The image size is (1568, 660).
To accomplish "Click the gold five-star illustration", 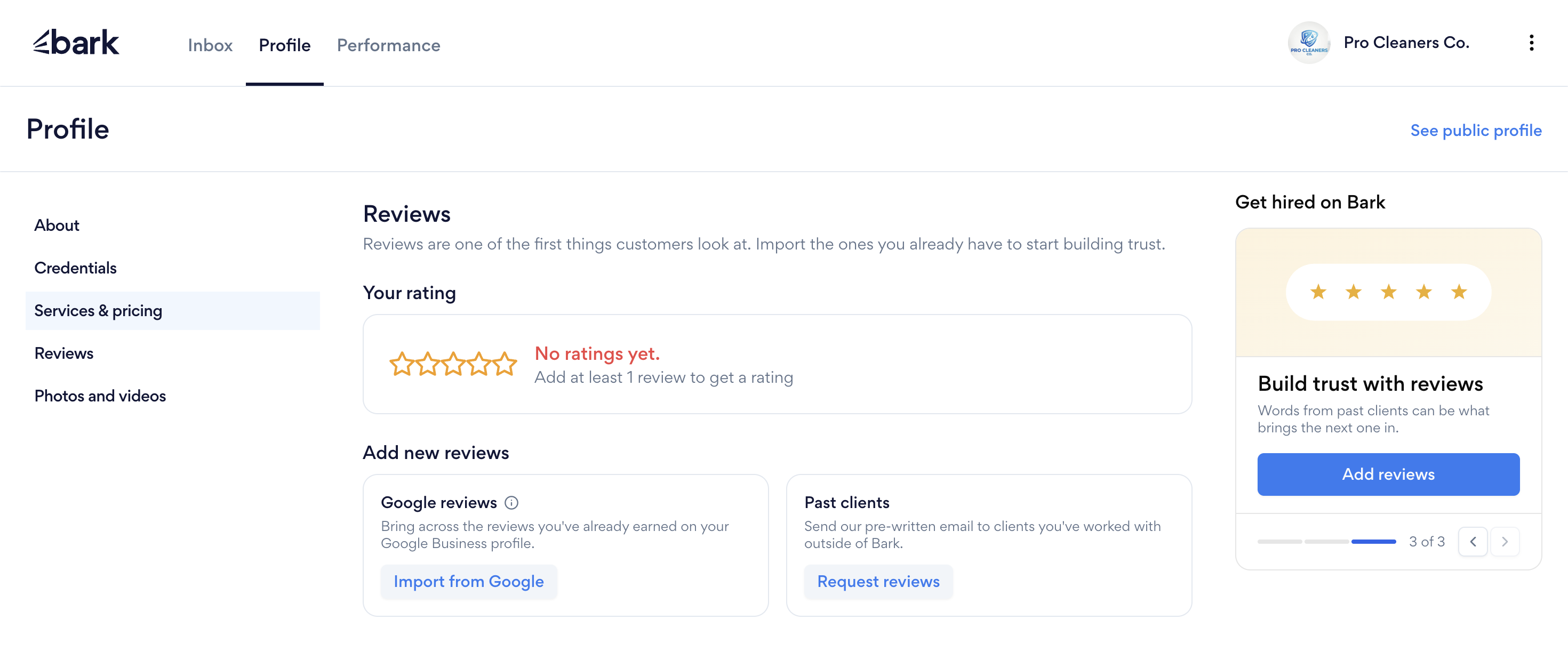I will click(x=1388, y=292).
